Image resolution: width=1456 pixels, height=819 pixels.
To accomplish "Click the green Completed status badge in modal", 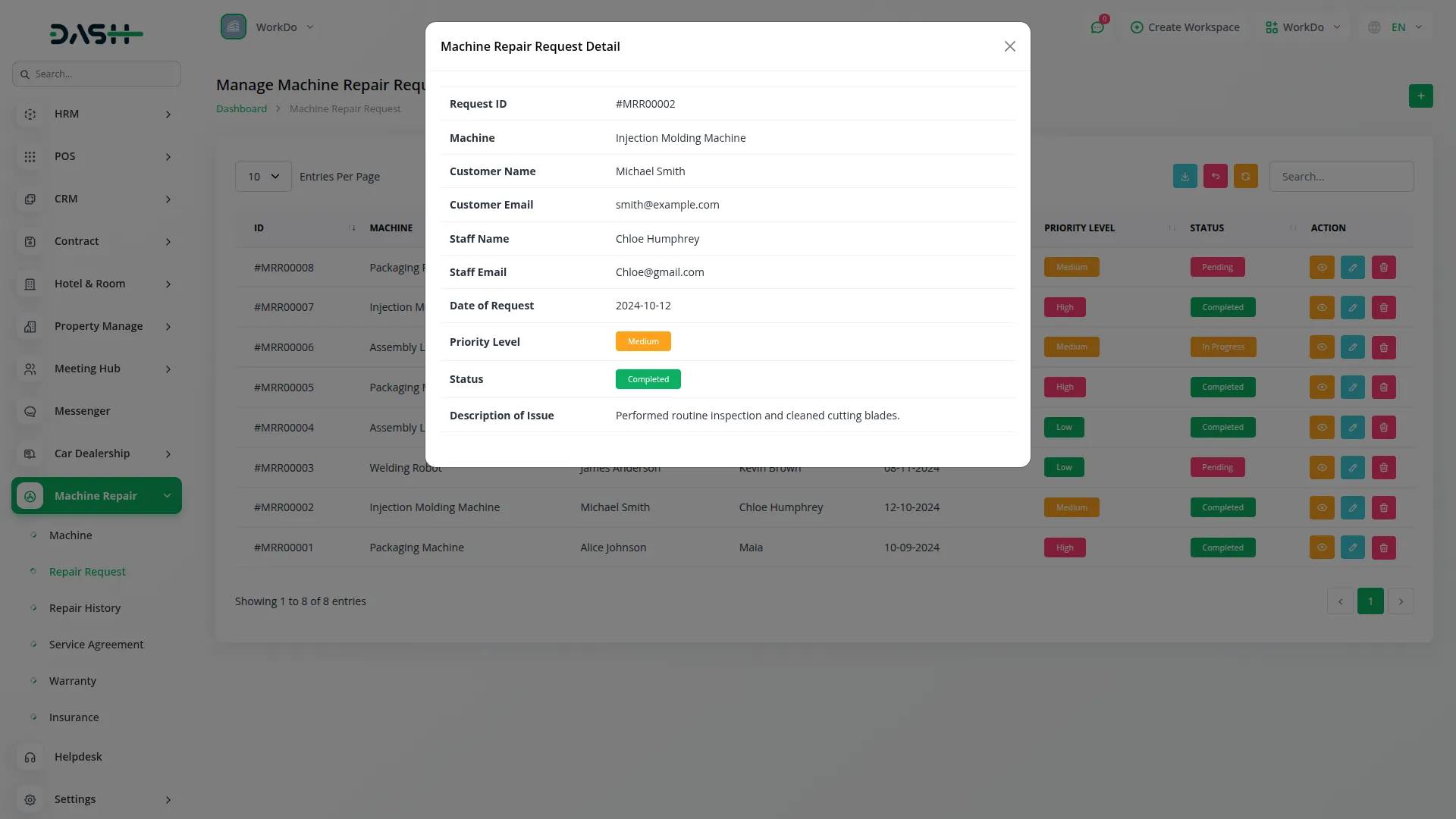I will 648,379.
